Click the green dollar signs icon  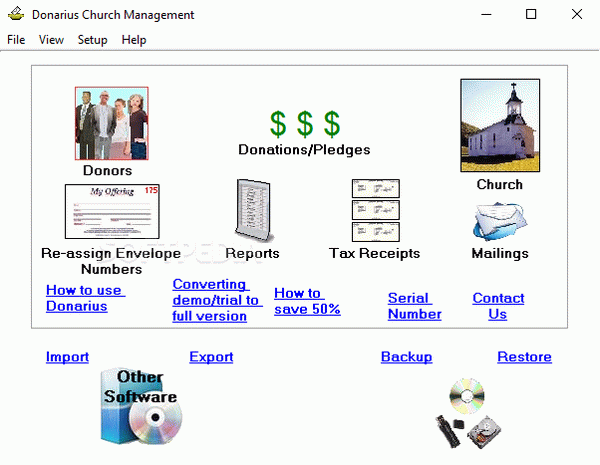pyautogui.click(x=305, y=124)
